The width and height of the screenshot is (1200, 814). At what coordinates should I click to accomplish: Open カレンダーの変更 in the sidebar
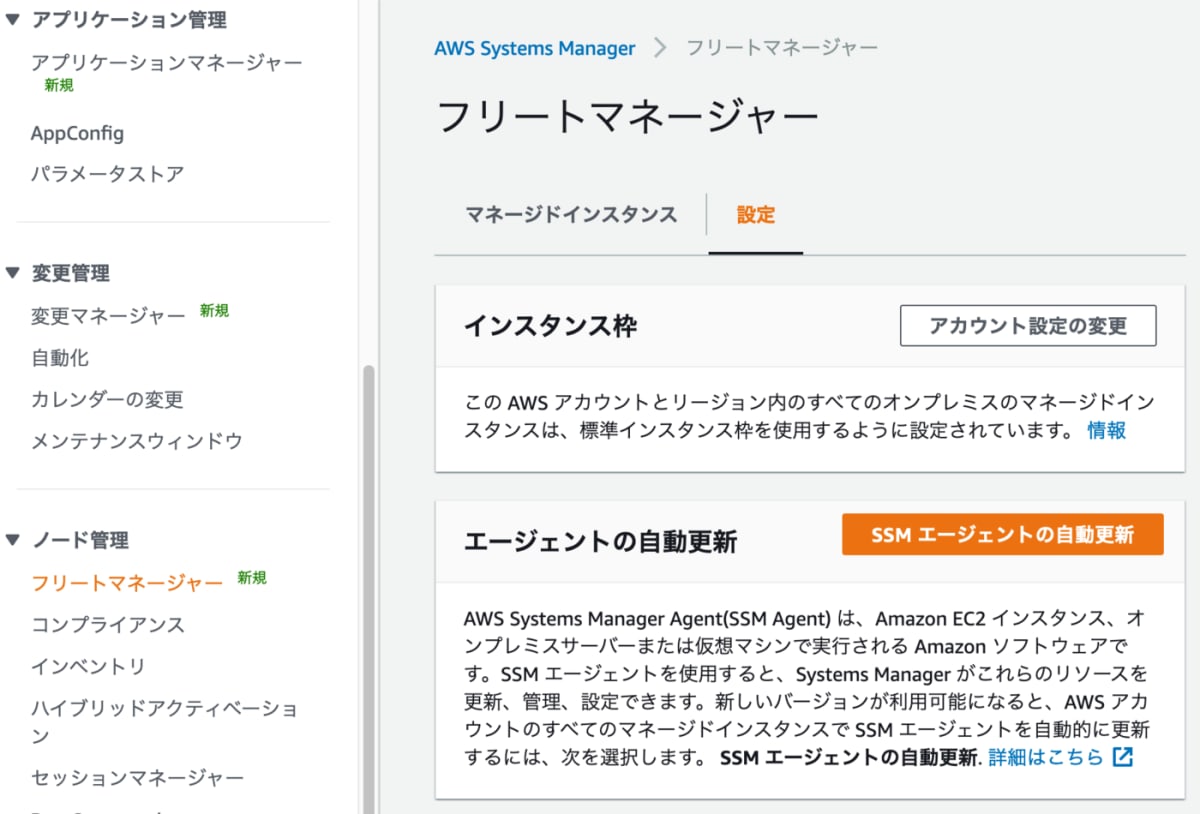[x=107, y=399]
